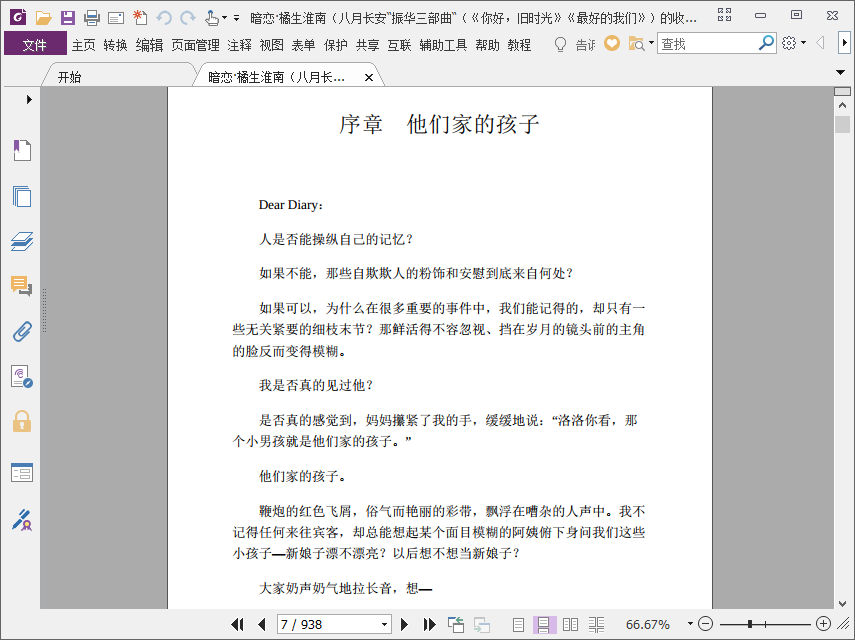Image resolution: width=855 pixels, height=640 pixels.
Task: Open the 保护 ribbon tab
Action: pos(335,45)
